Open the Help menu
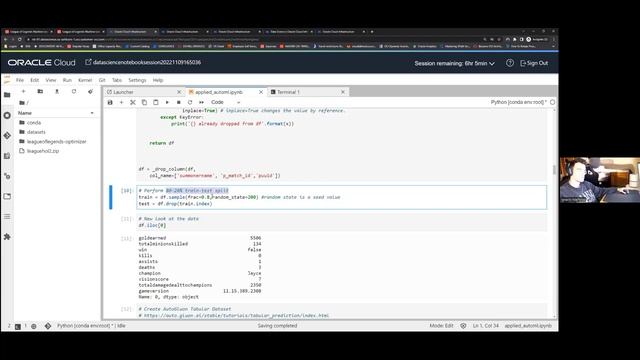The image size is (640, 360). 158,80
